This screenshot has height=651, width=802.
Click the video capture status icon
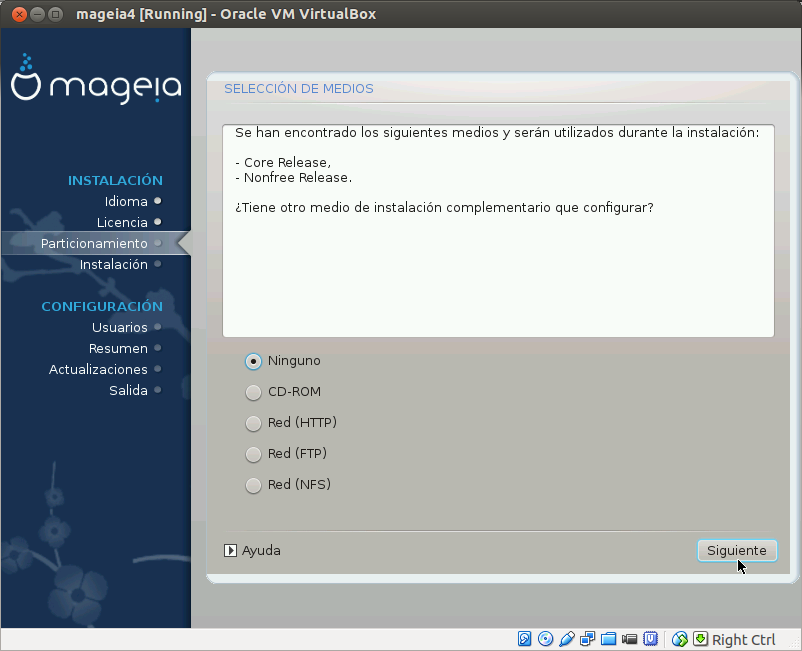(631, 639)
